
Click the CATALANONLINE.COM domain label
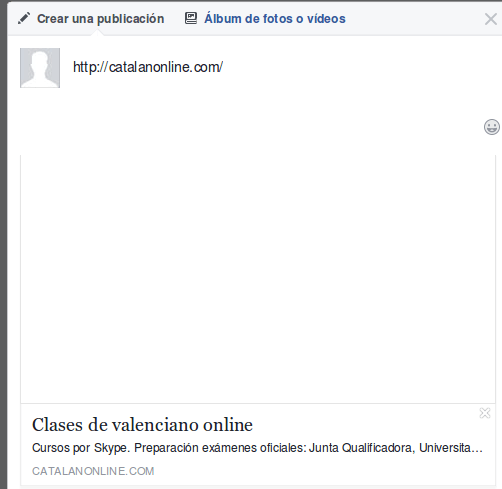(93, 471)
